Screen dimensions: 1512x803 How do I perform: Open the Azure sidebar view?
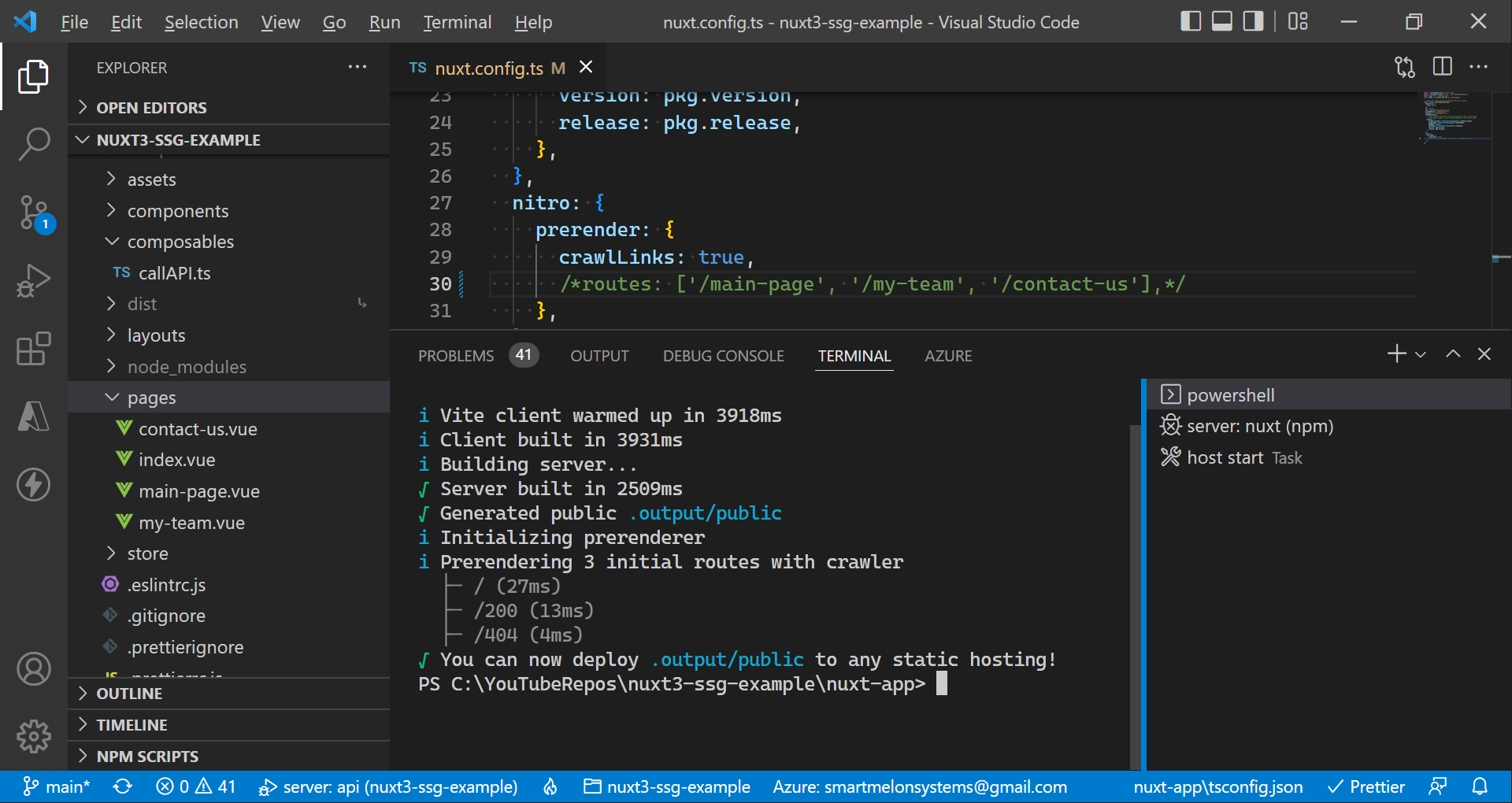click(x=32, y=416)
